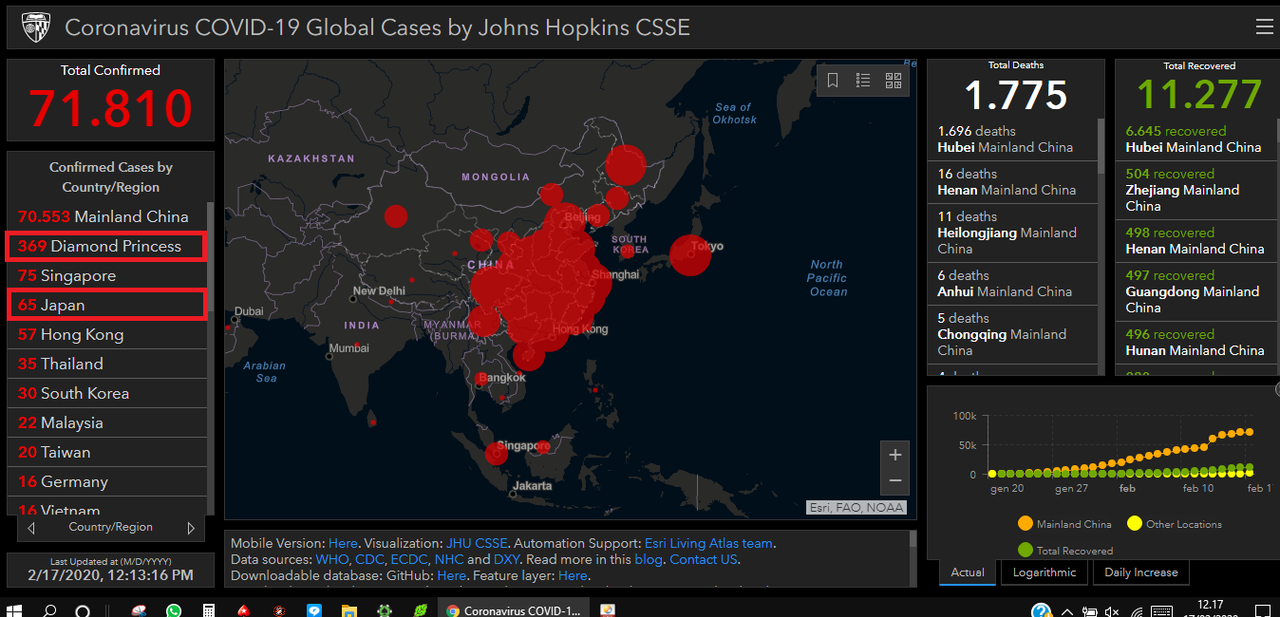Select the Country/Region tab below list
Viewport: 1280px width, 617px height.
coord(111,527)
